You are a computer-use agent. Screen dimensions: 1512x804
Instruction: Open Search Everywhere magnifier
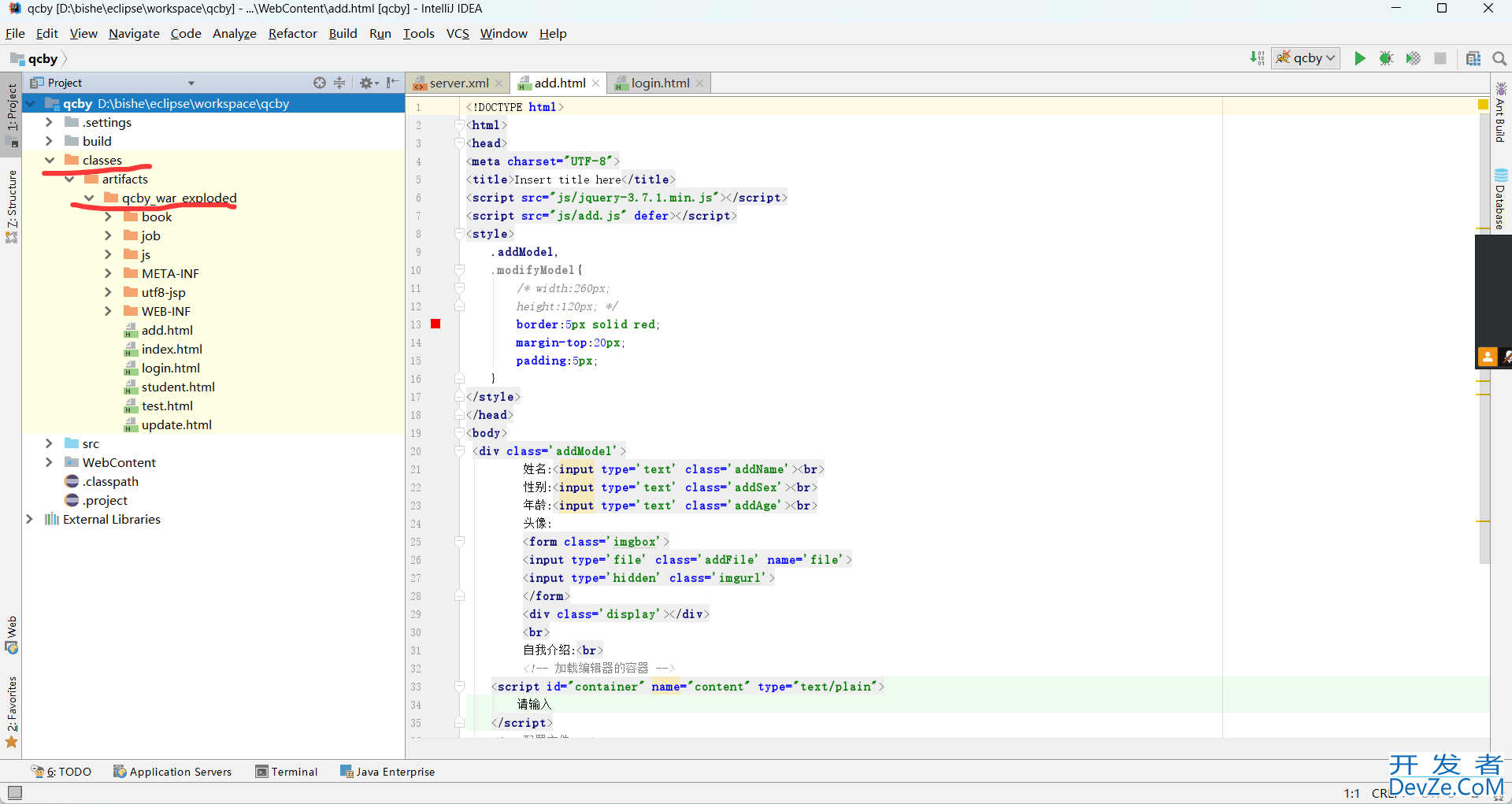click(1499, 58)
